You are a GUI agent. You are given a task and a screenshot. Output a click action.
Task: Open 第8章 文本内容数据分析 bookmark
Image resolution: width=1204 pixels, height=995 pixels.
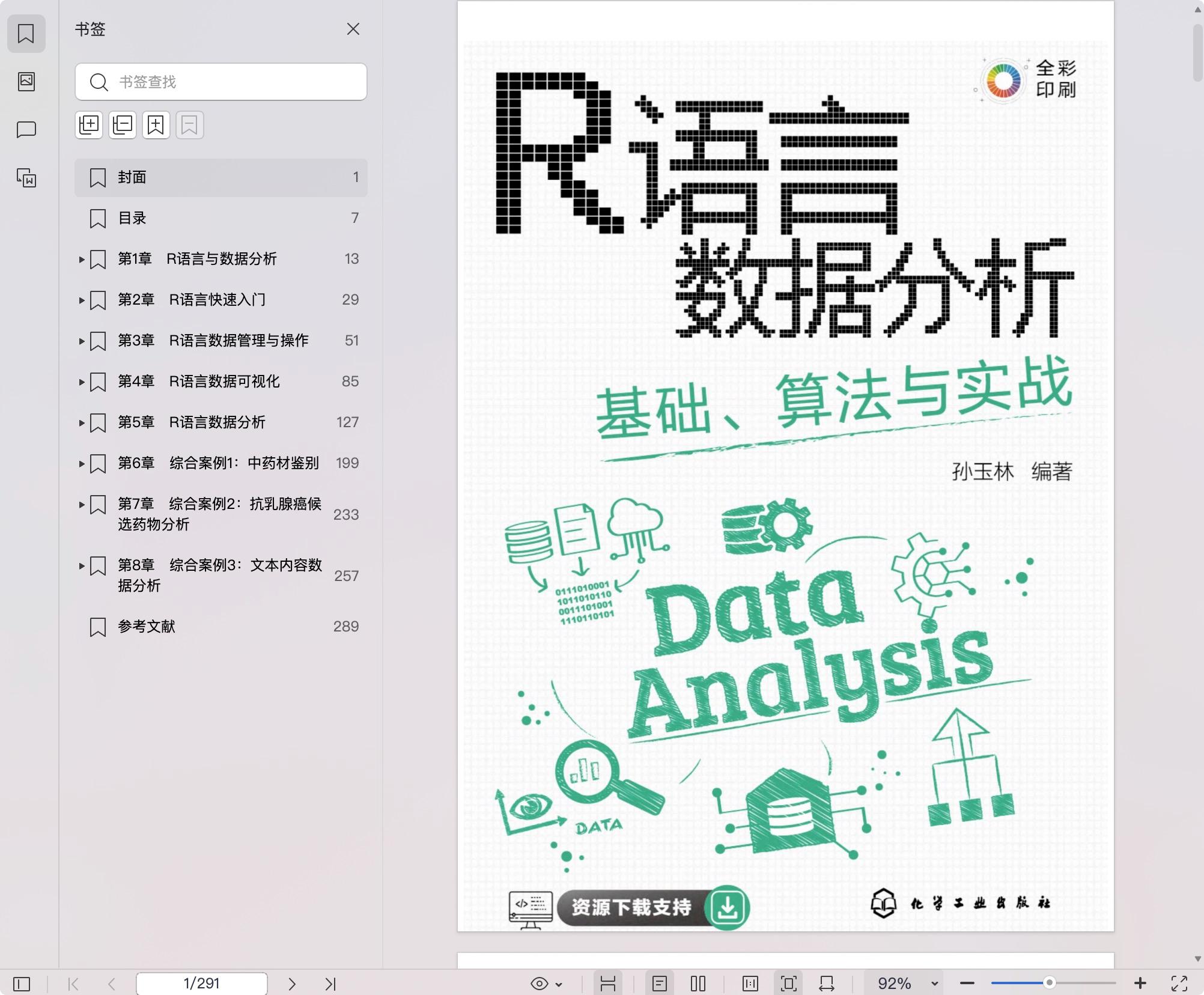220,575
